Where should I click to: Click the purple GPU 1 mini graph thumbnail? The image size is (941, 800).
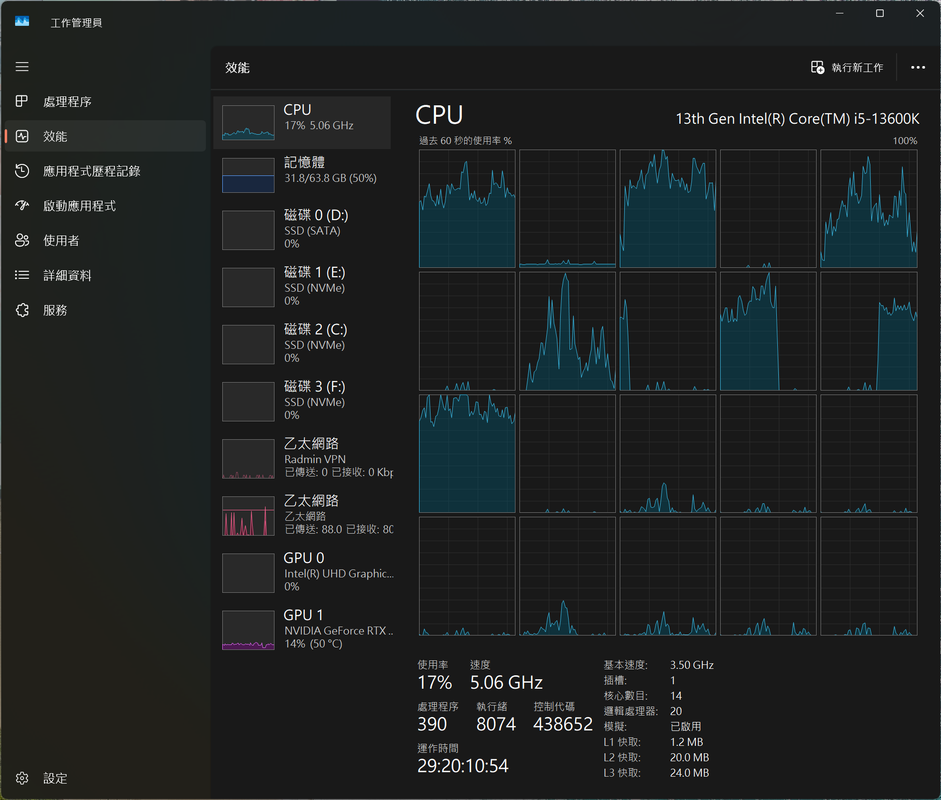(248, 630)
